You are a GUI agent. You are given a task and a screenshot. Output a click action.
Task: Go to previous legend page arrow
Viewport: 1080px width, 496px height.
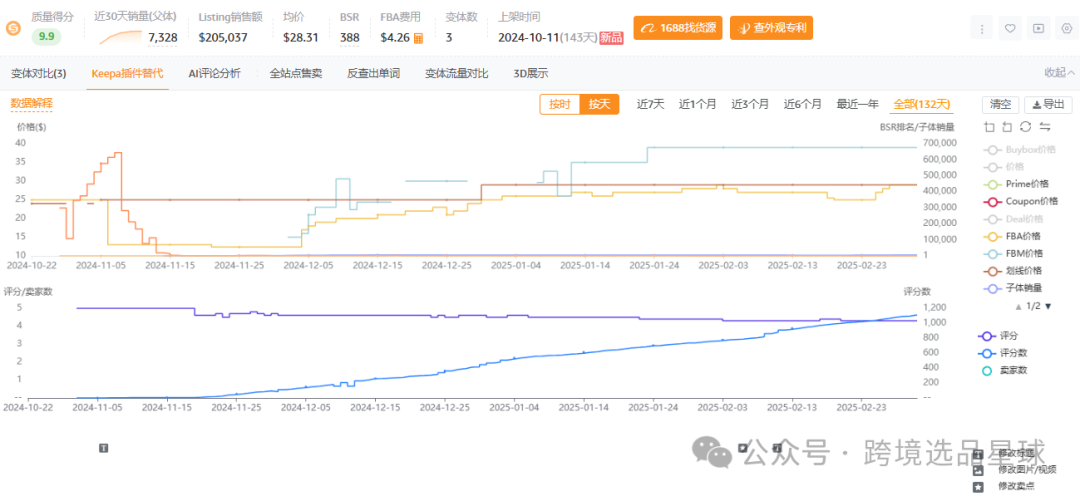[1018, 306]
